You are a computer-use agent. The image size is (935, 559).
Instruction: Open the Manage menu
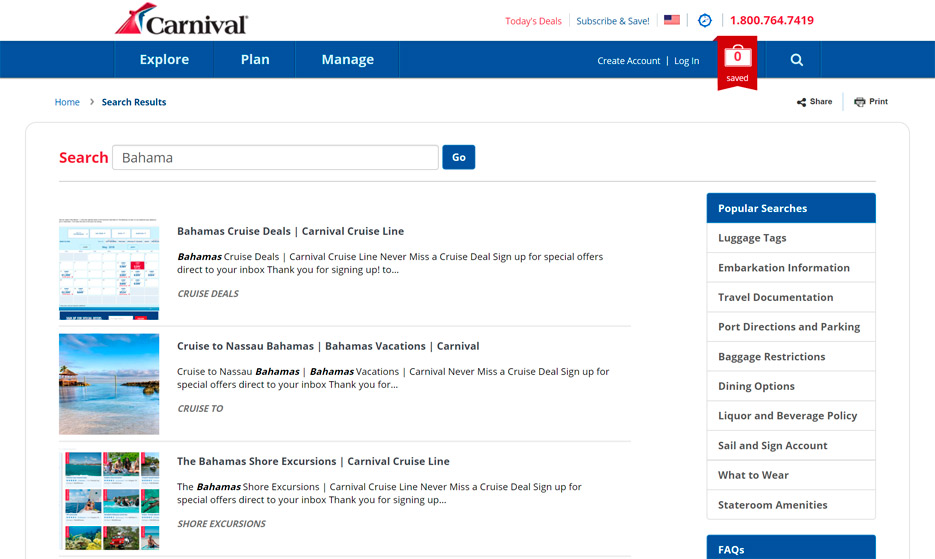(x=348, y=60)
